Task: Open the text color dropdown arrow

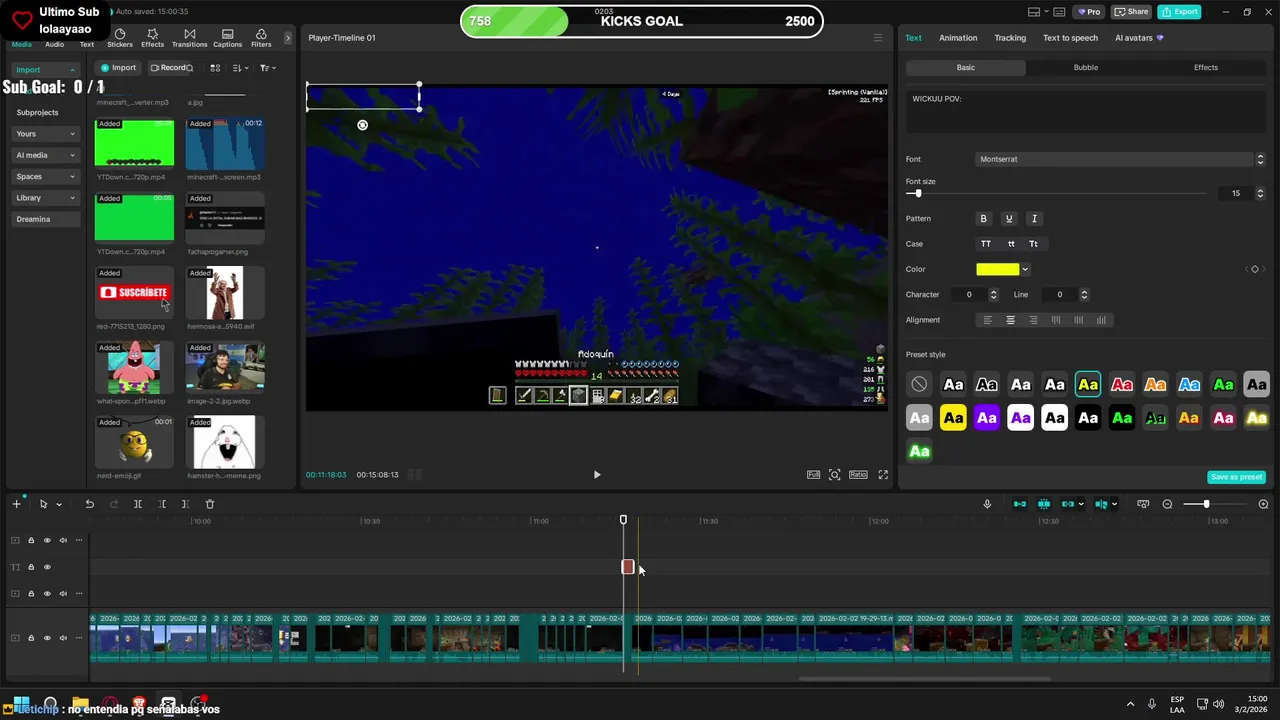Action: 1025,269
